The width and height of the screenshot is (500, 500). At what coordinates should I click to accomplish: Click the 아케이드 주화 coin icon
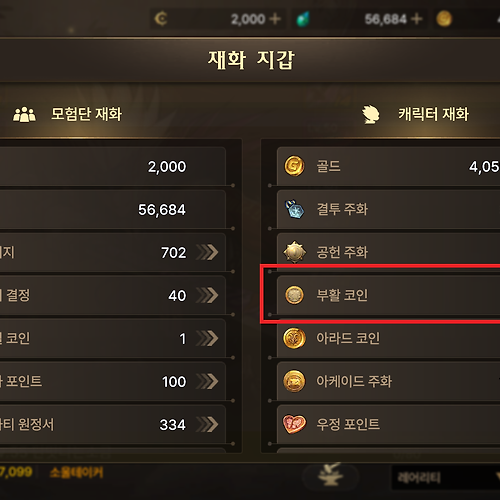click(294, 381)
